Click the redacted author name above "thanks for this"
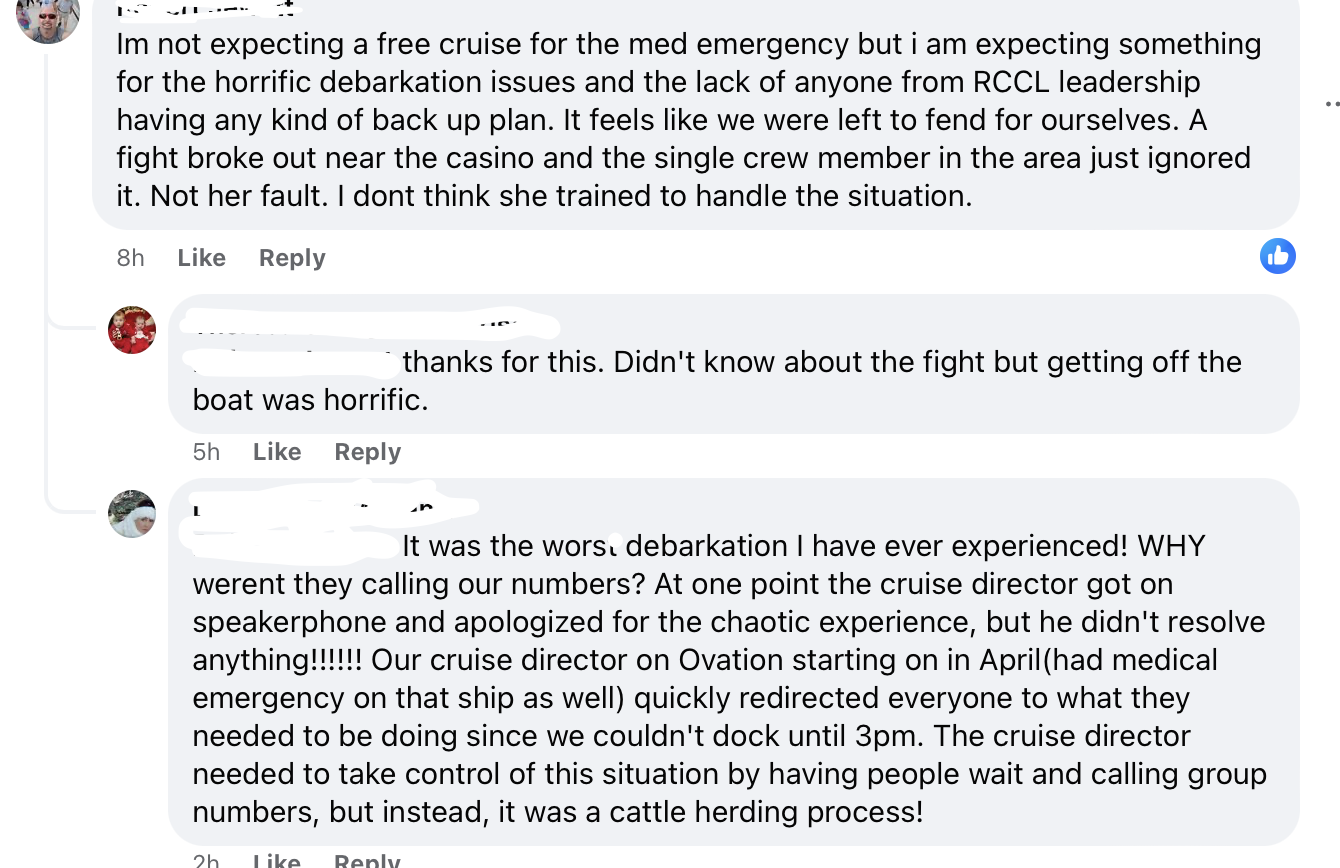This screenshot has width=1340, height=868. click(x=372, y=325)
